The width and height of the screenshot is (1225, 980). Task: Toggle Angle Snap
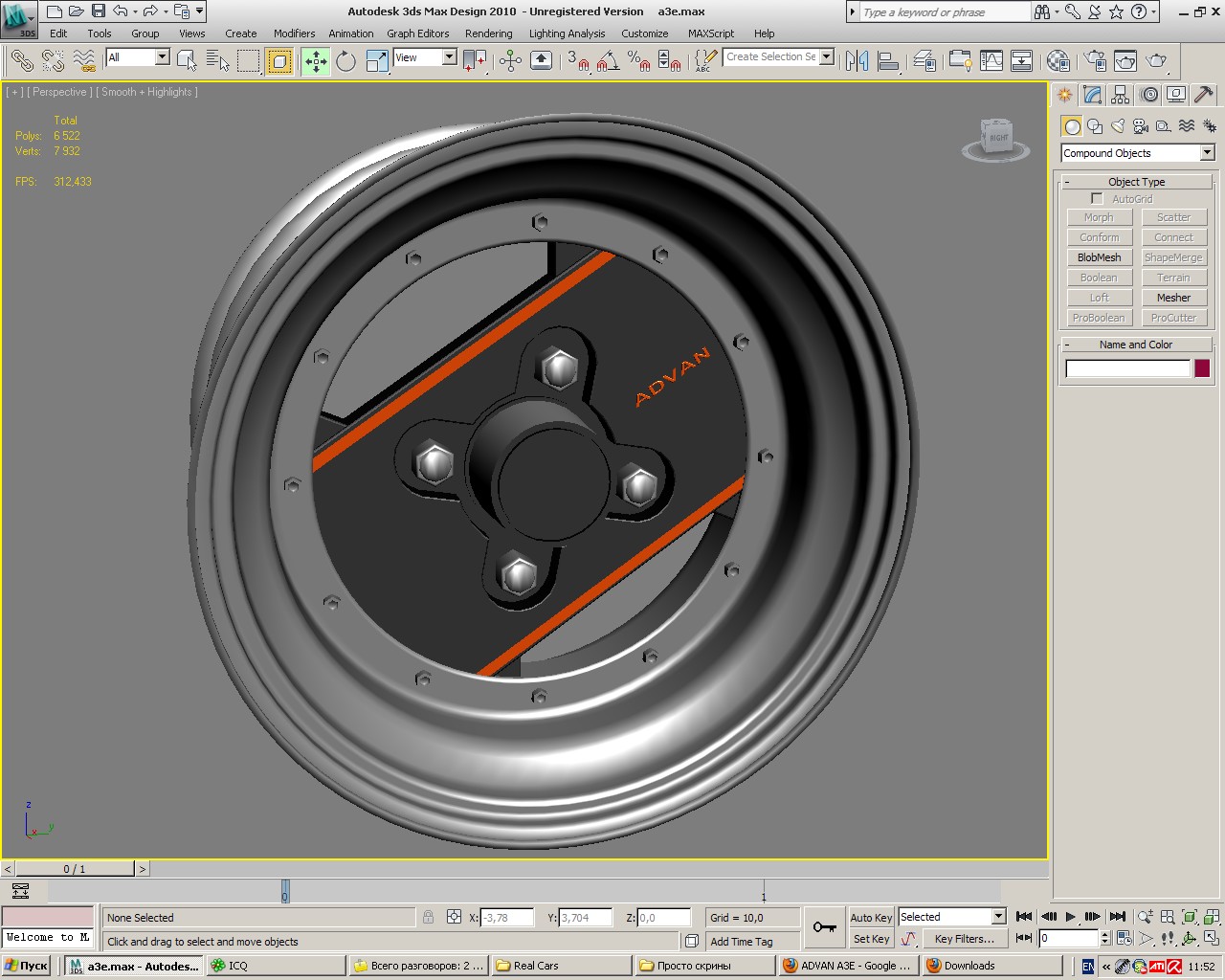[608, 61]
